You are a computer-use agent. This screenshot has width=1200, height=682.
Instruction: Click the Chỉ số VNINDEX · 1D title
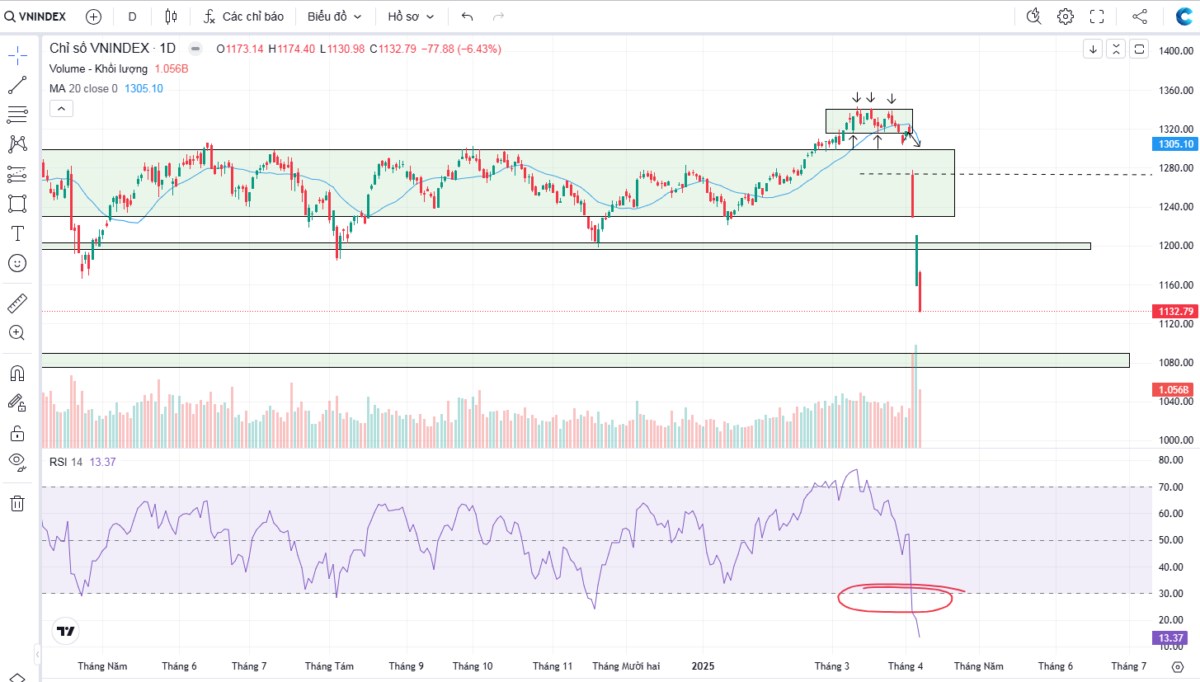coord(113,48)
